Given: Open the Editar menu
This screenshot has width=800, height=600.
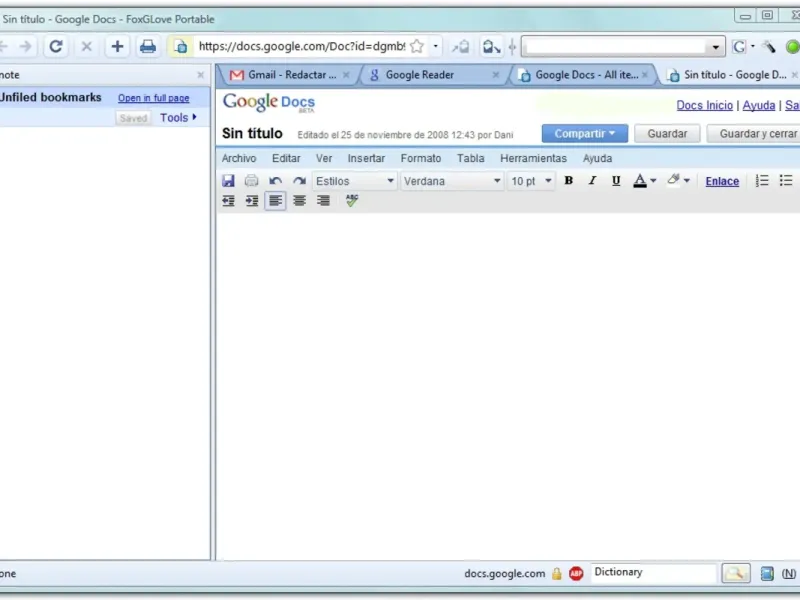Looking at the screenshot, I should (x=286, y=159).
